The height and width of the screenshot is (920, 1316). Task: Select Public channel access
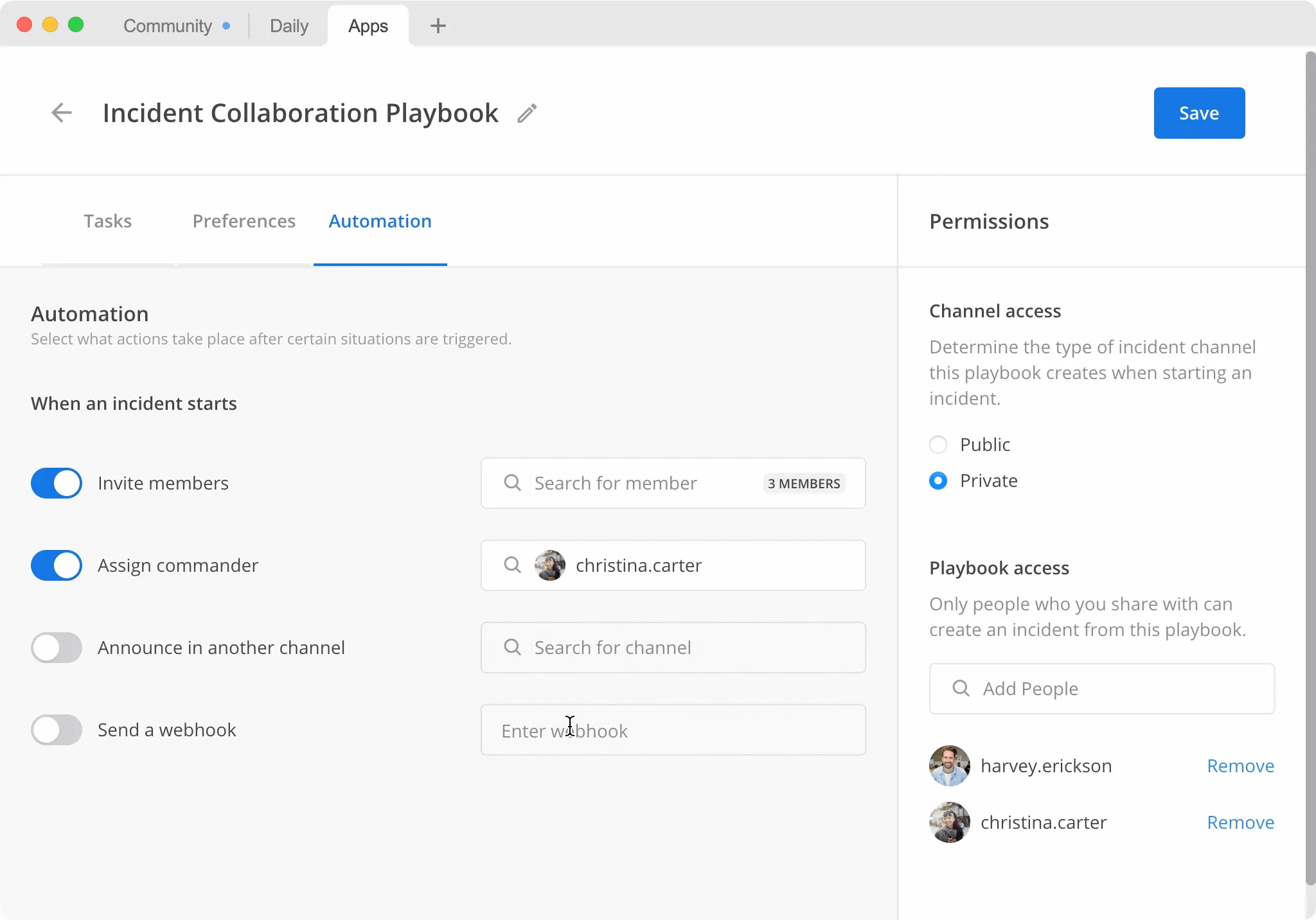[938, 445]
